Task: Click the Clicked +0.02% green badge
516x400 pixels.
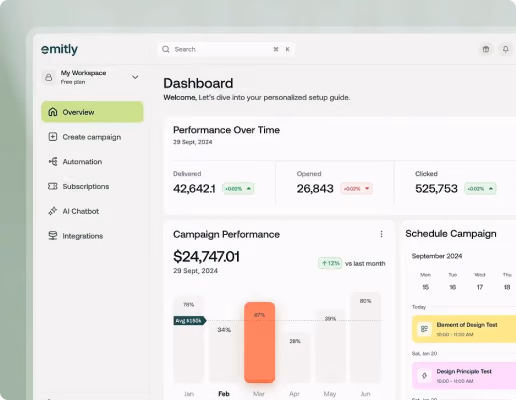Action: click(480, 189)
